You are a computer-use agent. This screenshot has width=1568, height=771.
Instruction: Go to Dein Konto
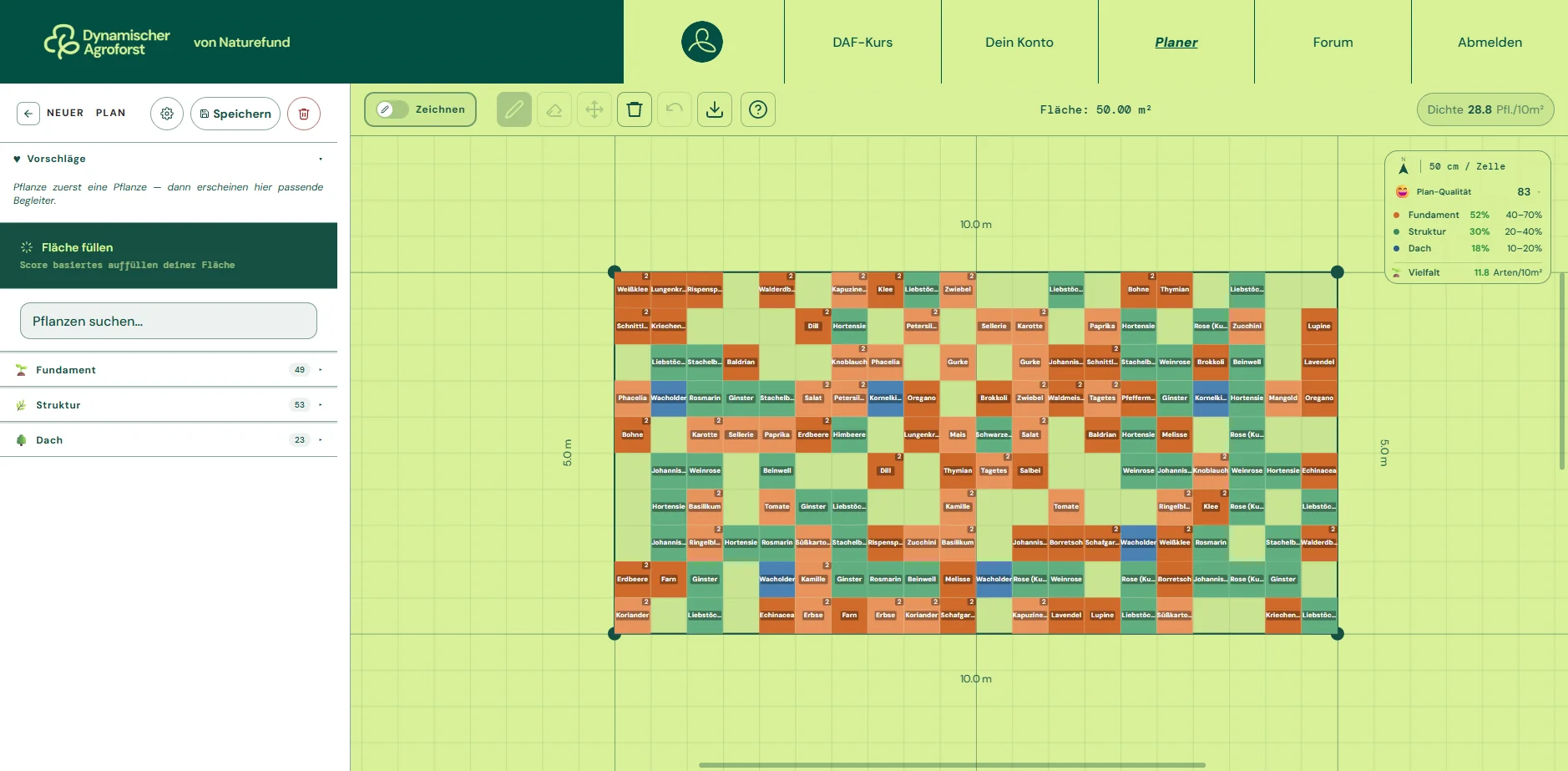click(x=1019, y=42)
